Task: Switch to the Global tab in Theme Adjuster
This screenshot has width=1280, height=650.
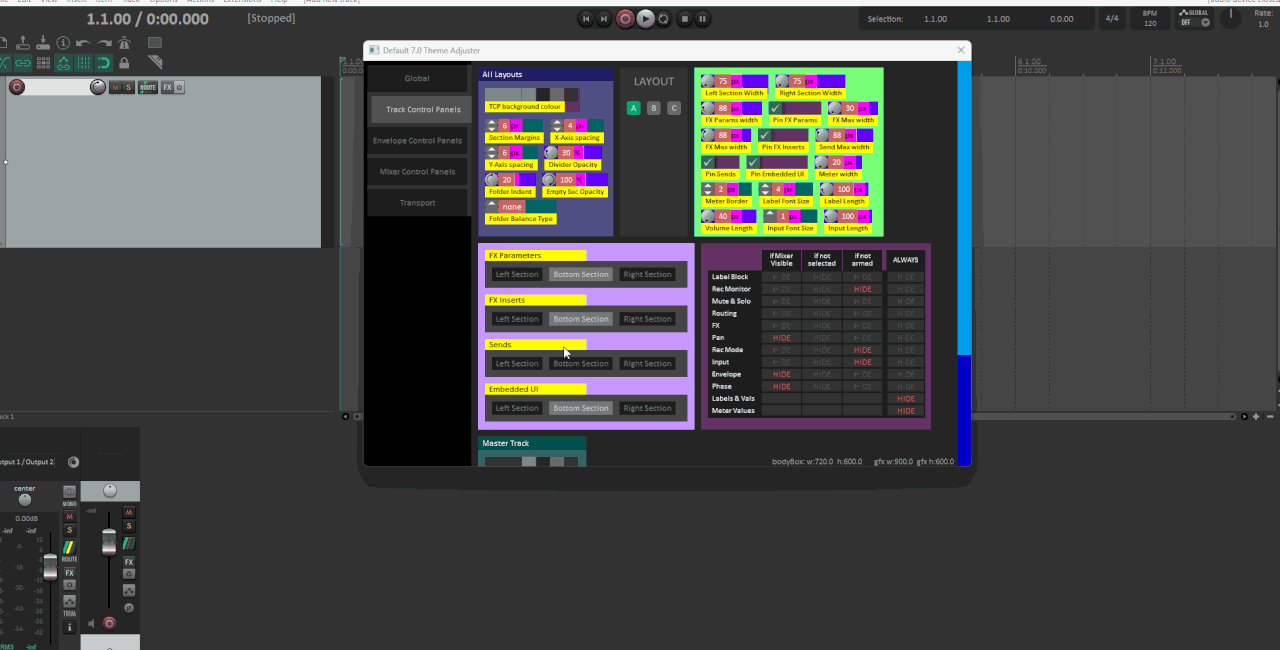Action: click(x=417, y=78)
